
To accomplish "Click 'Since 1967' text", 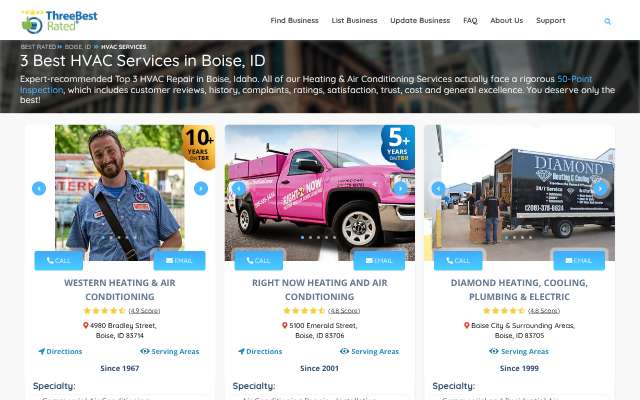I will [120, 368].
